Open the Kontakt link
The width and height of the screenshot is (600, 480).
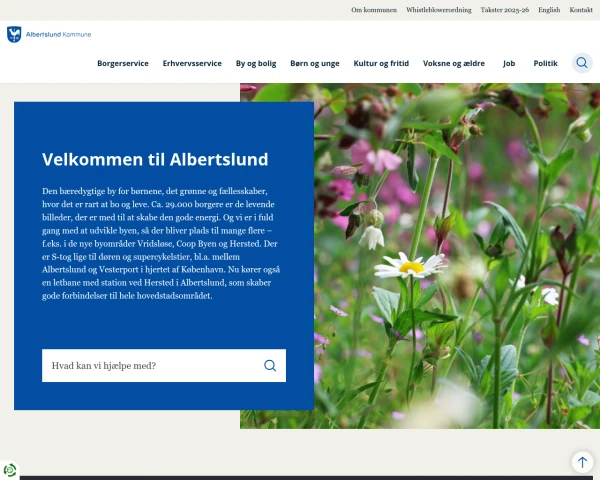[x=581, y=10]
